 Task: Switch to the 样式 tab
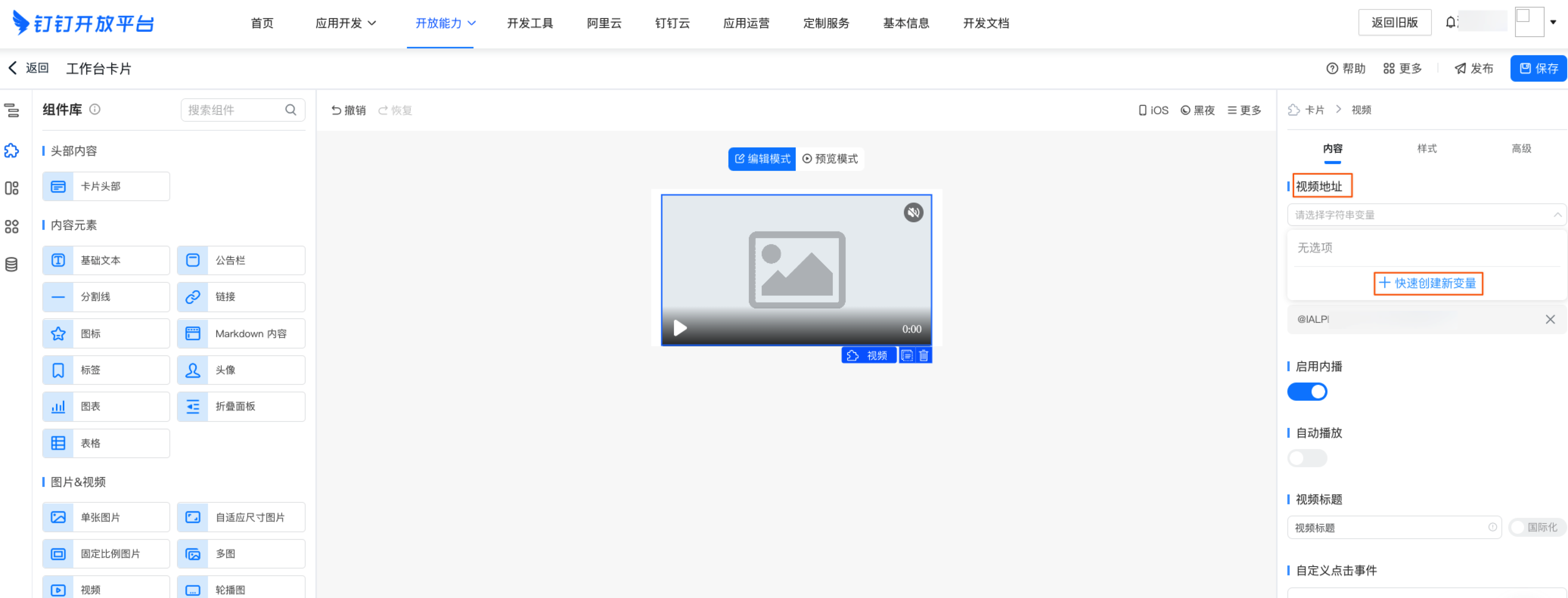coord(1426,149)
